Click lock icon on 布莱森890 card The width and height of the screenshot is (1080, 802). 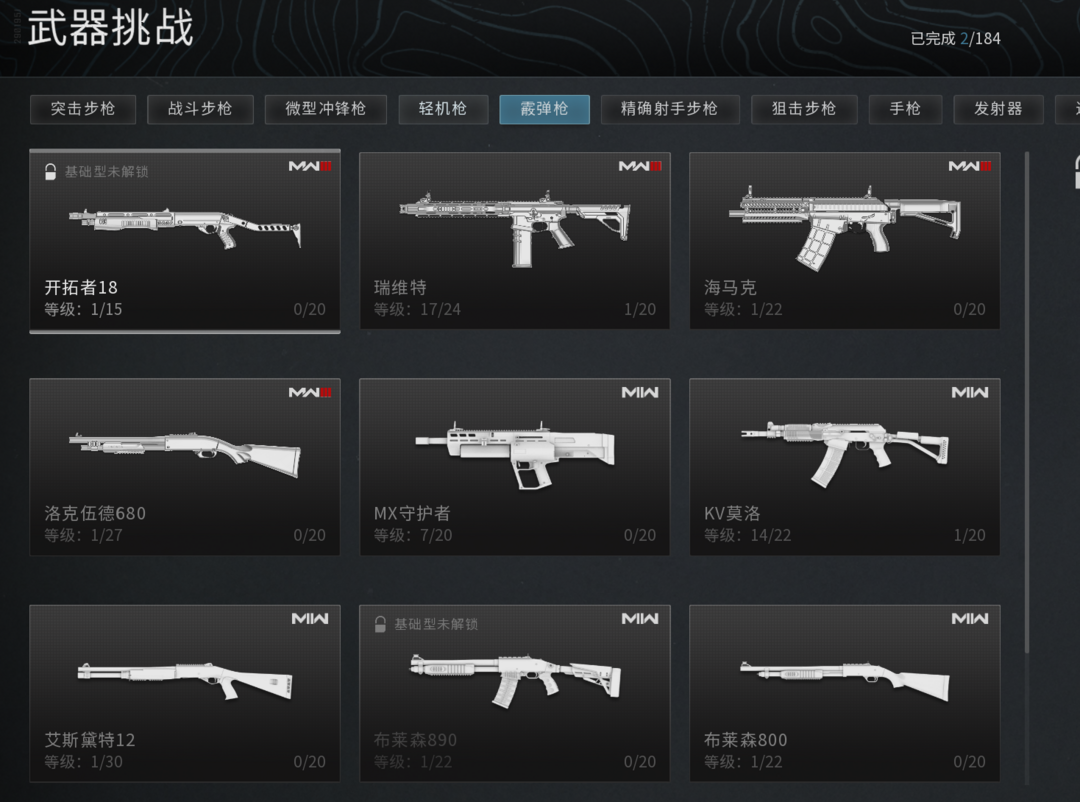(380, 624)
